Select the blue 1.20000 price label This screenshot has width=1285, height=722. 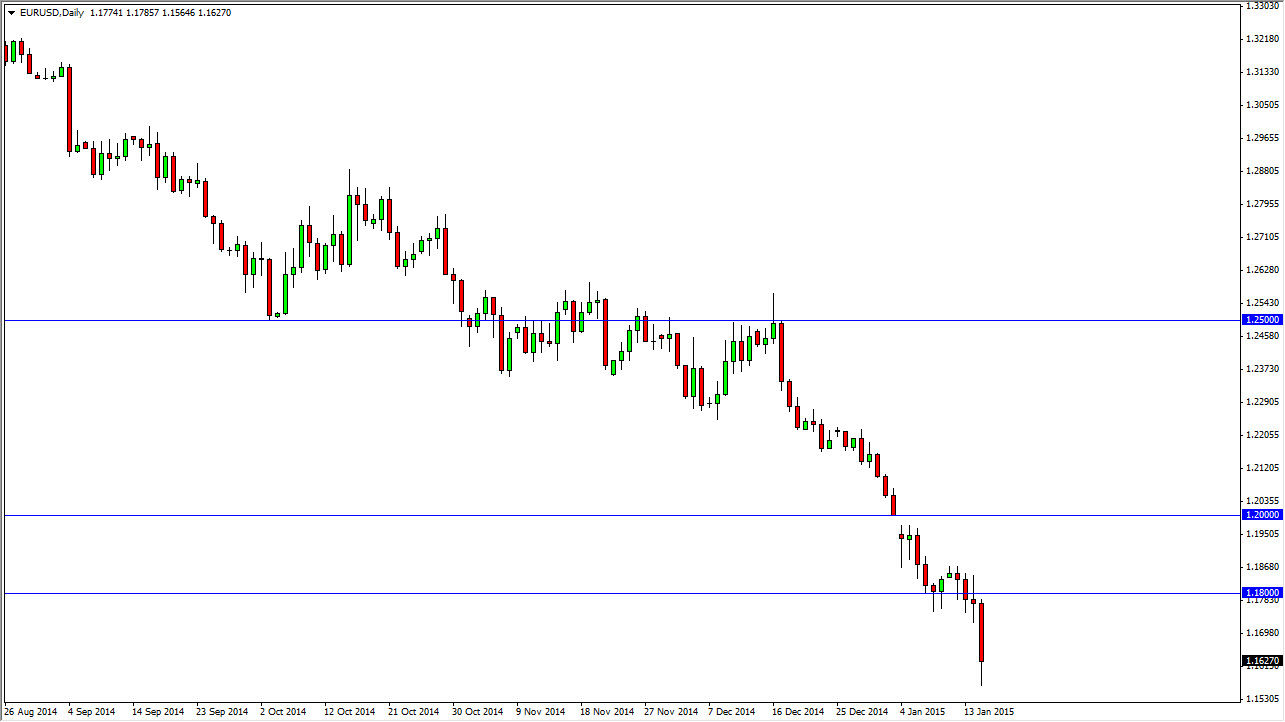point(1262,515)
